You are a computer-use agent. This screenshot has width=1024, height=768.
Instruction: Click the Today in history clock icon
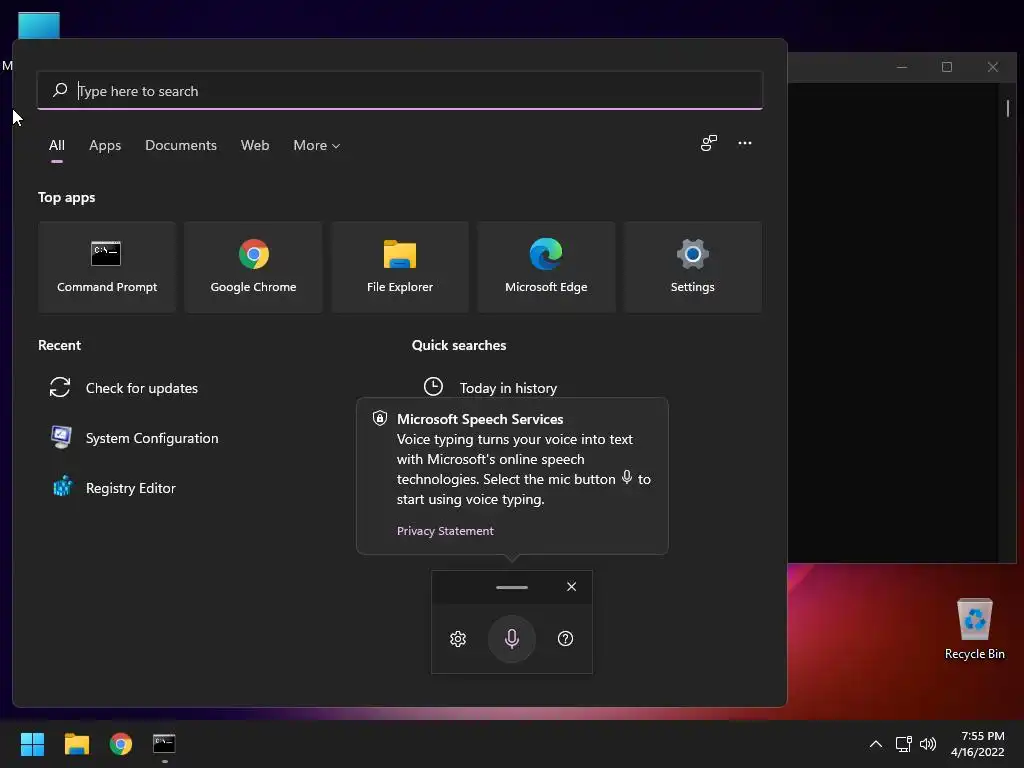433,387
